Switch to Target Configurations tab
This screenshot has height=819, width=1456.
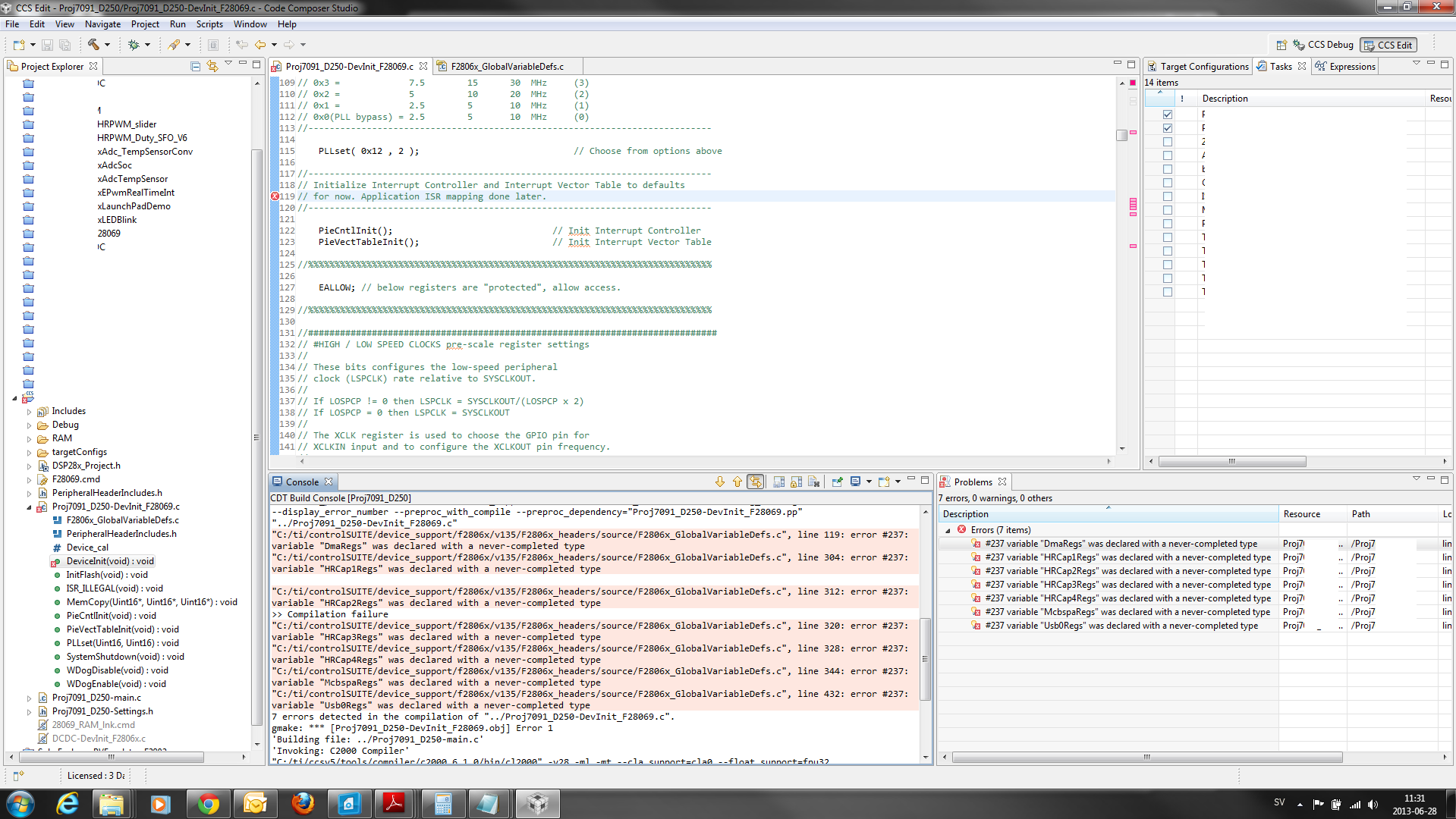pos(1198,67)
